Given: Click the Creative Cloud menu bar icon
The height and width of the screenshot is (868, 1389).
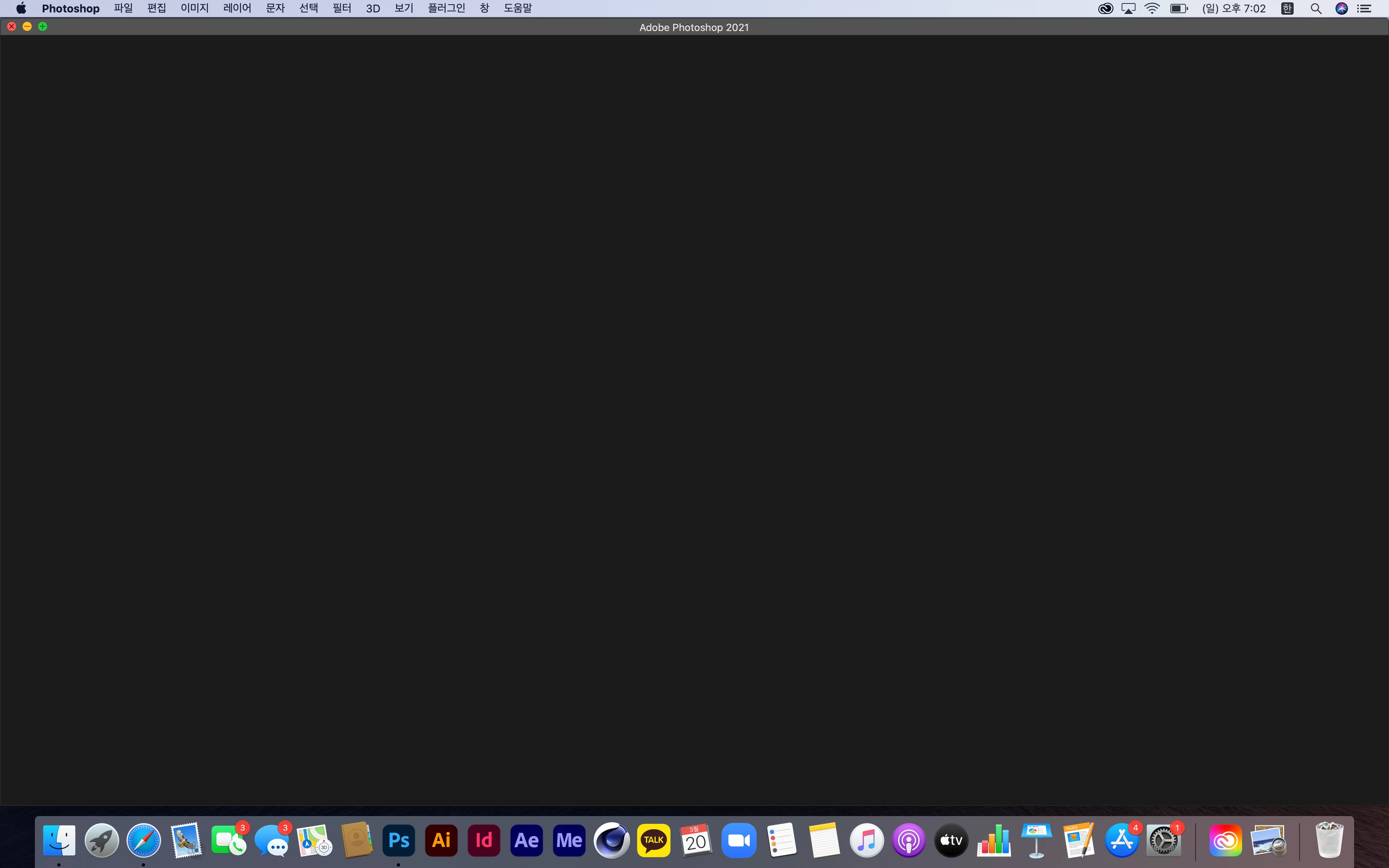Looking at the screenshot, I should tap(1105, 9).
